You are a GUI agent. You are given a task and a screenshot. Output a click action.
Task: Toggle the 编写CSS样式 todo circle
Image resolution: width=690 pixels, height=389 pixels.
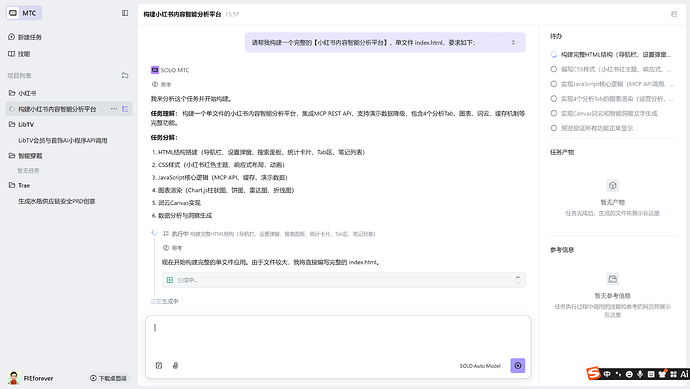tap(554, 69)
